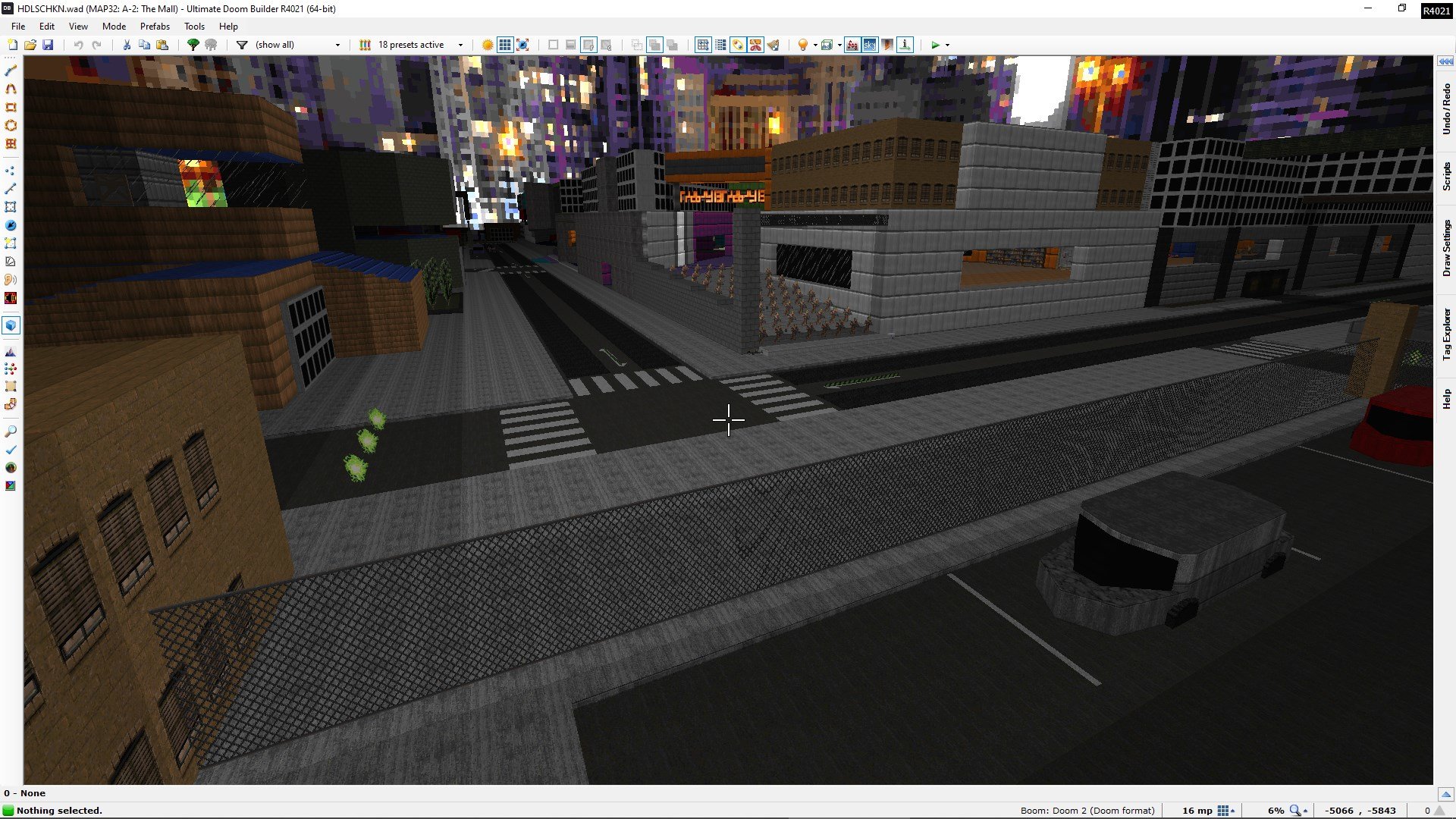Select Draw Curve mode in sidebar
The height and width of the screenshot is (819, 1456).
coord(11,89)
